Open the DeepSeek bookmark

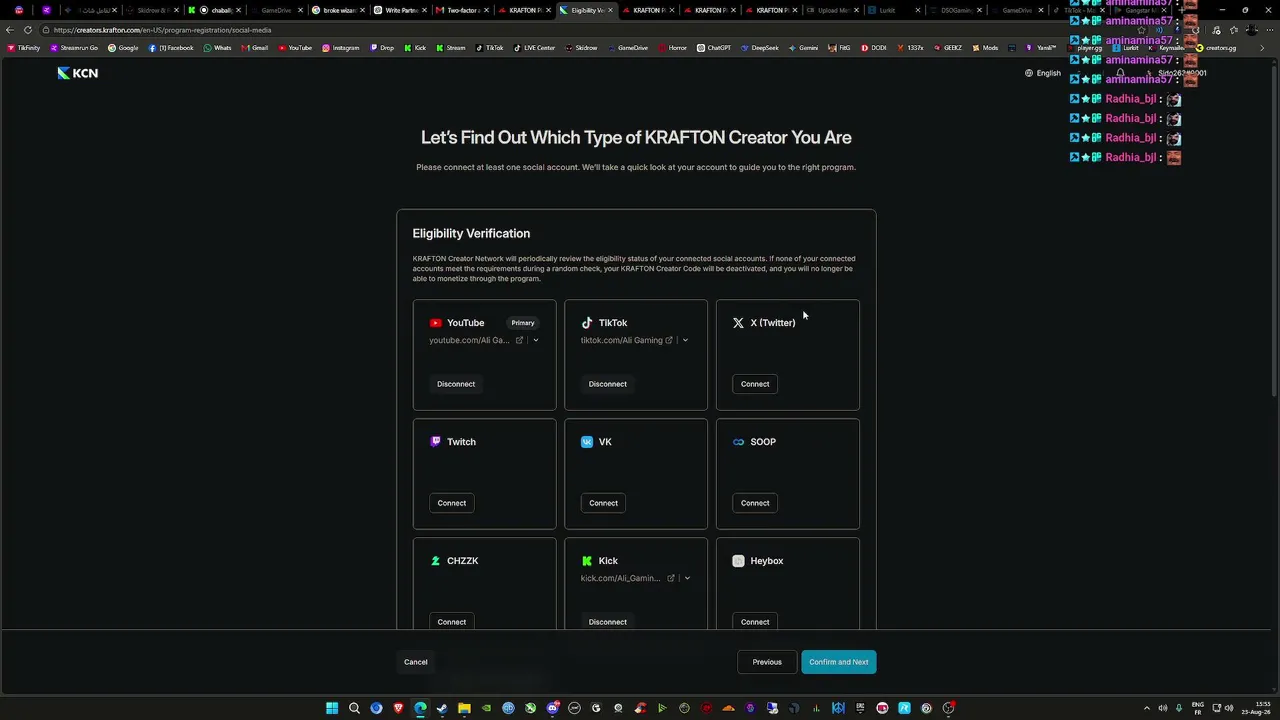(x=760, y=48)
